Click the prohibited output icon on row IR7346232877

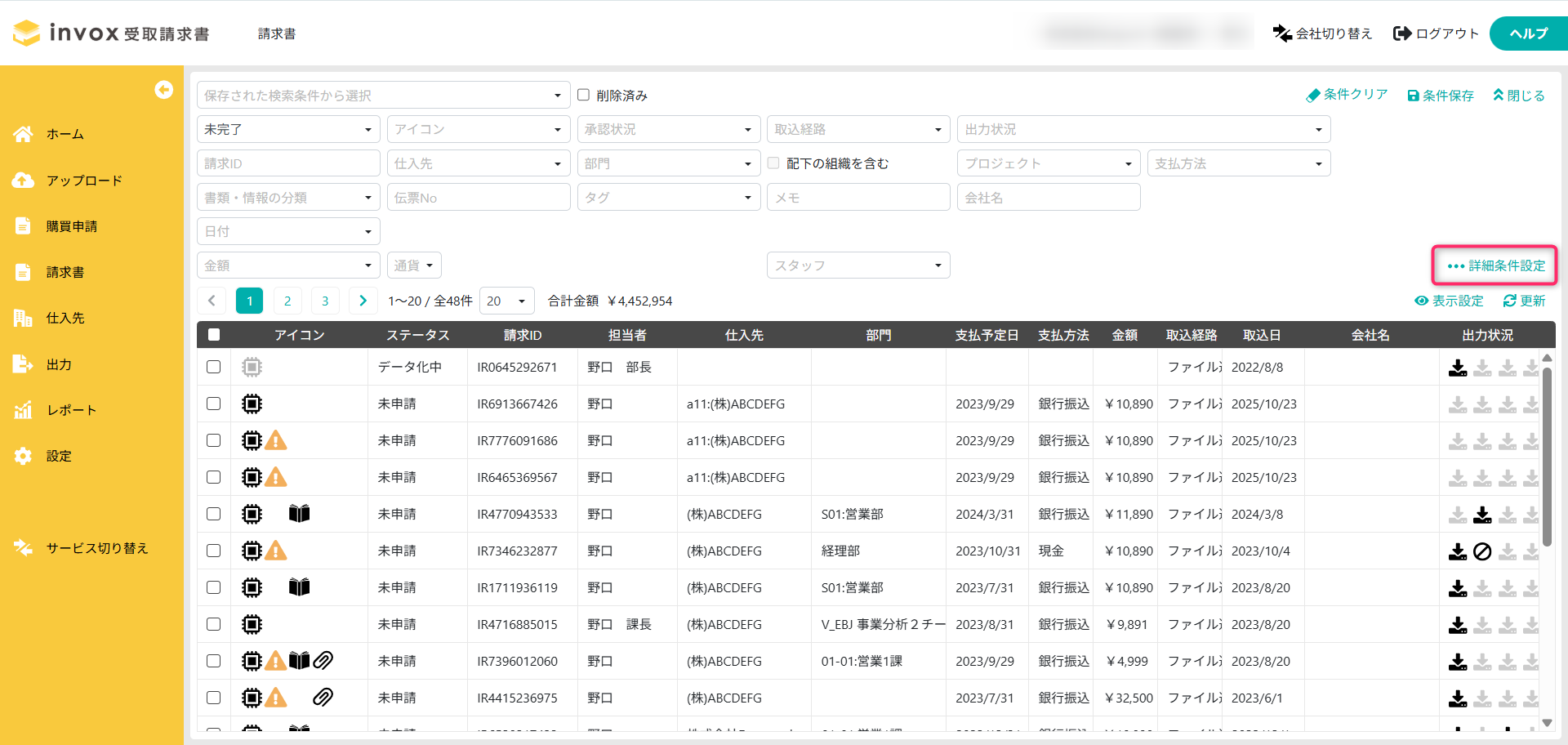coord(1482,551)
